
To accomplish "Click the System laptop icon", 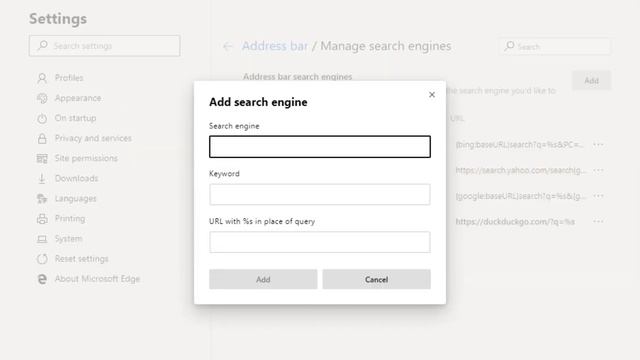I will [42, 239].
